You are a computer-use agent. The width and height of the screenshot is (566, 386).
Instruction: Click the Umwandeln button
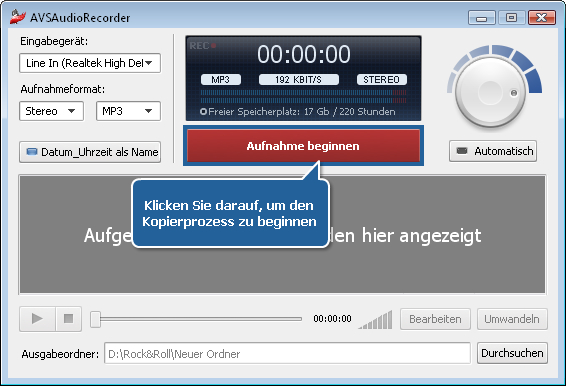point(512,319)
